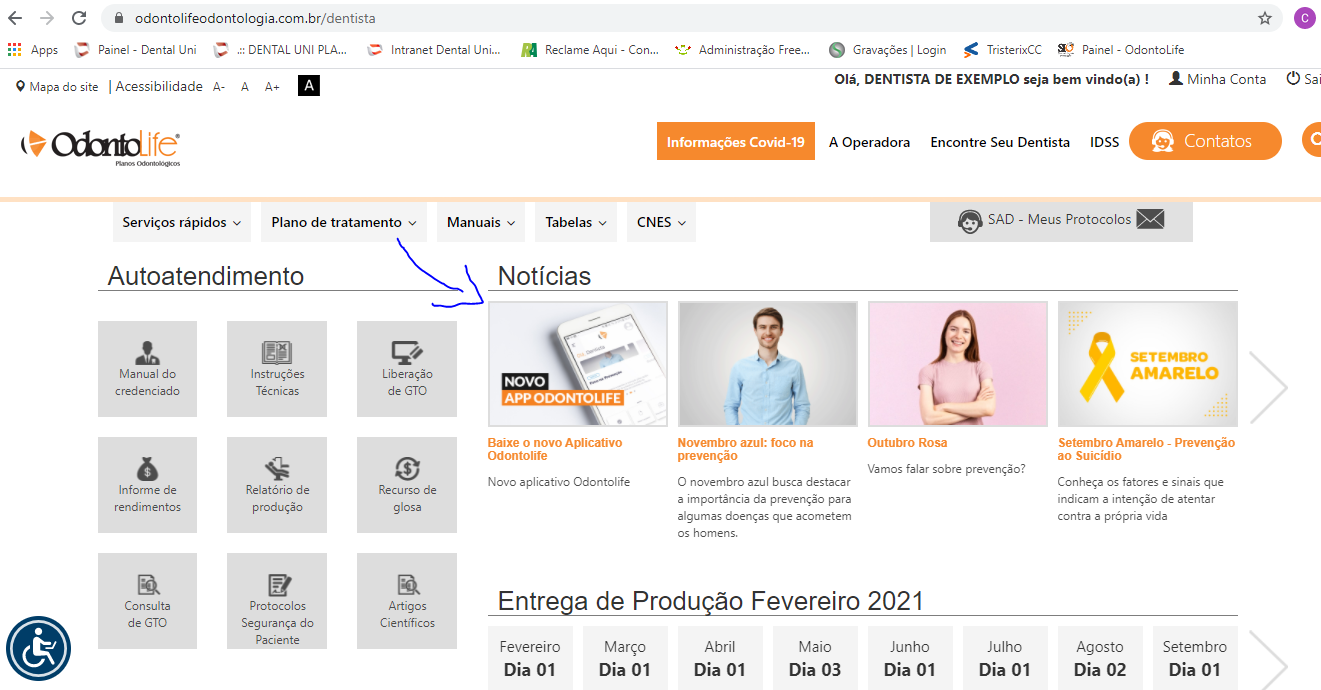Expand the Serviços rápidos dropdown
The width and height of the screenshot is (1321, 690).
point(182,223)
